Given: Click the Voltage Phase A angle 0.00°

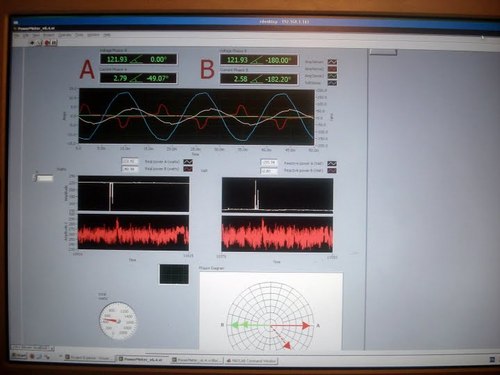Looking at the screenshot, I should pyautogui.click(x=158, y=60).
